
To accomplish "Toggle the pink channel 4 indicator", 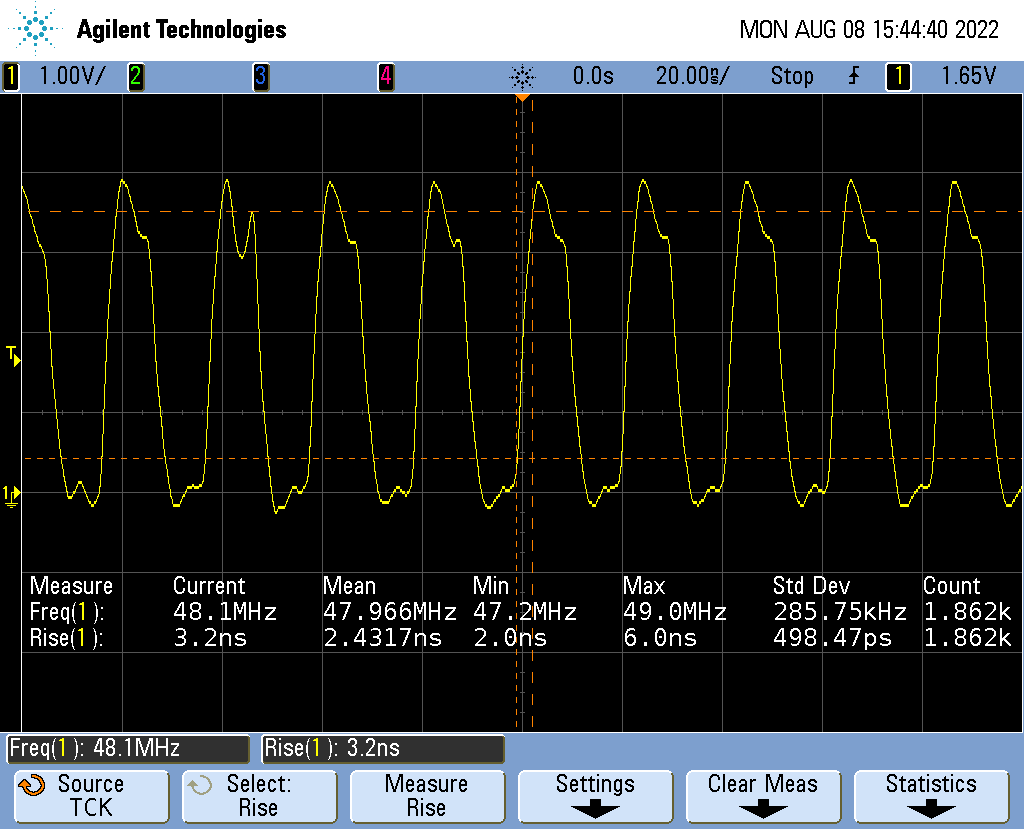I will (385, 76).
